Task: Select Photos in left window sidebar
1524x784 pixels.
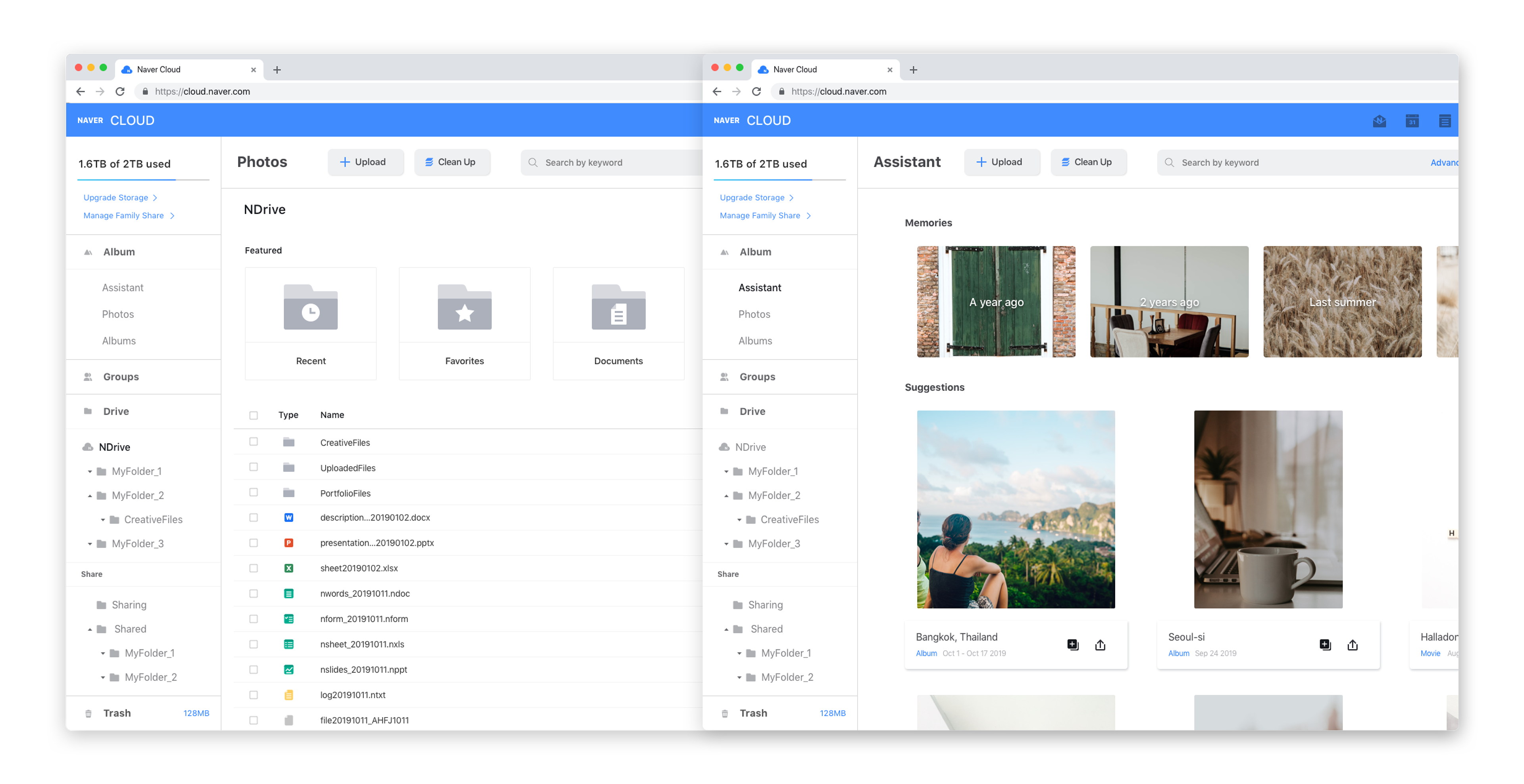Action: pyautogui.click(x=118, y=314)
